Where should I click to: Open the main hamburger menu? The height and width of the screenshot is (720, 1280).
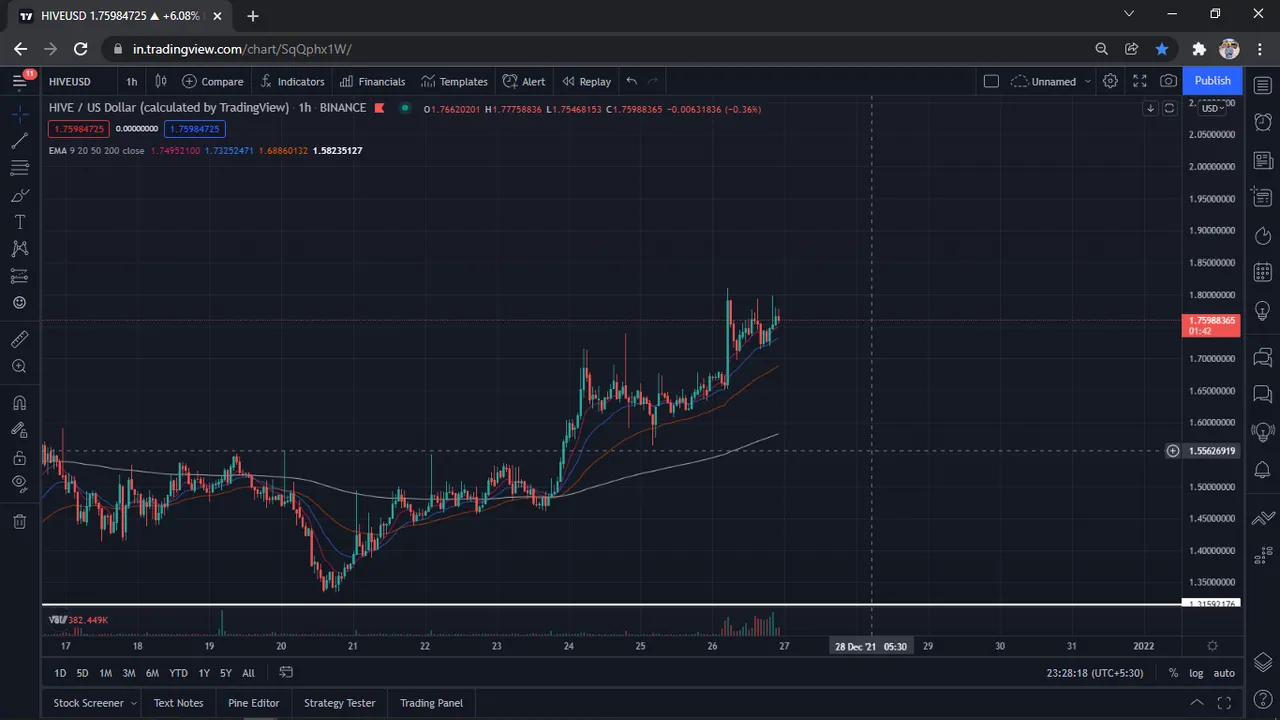[x=19, y=81]
